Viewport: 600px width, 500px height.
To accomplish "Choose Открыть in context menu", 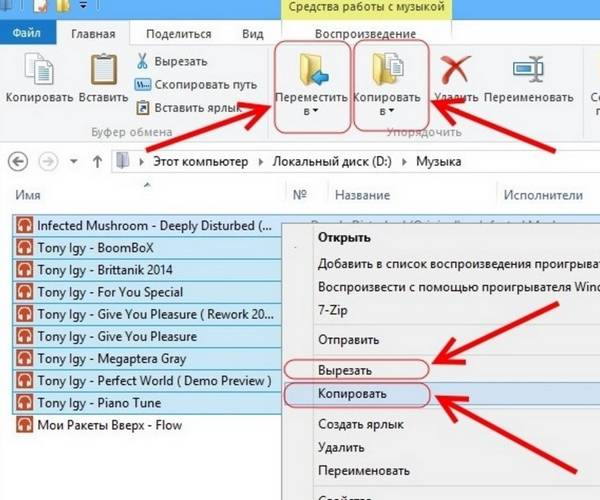I will (344, 238).
